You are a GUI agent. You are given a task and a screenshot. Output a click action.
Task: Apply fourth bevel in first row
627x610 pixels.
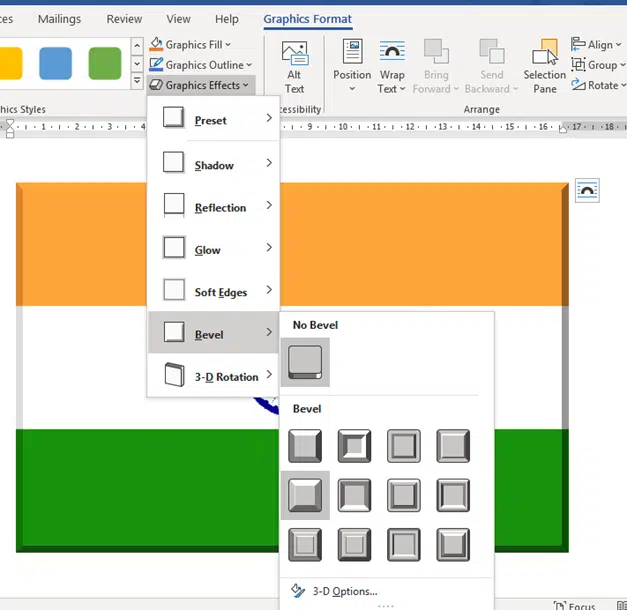tap(453, 446)
